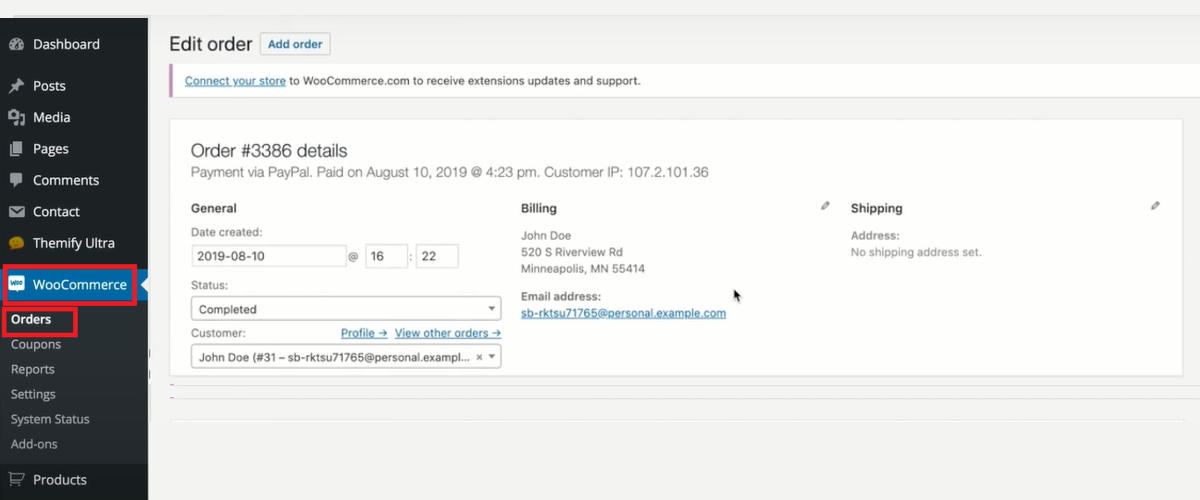Click the Products icon in sidebar
The width and height of the screenshot is (1200, 500).
click(16, 479)
